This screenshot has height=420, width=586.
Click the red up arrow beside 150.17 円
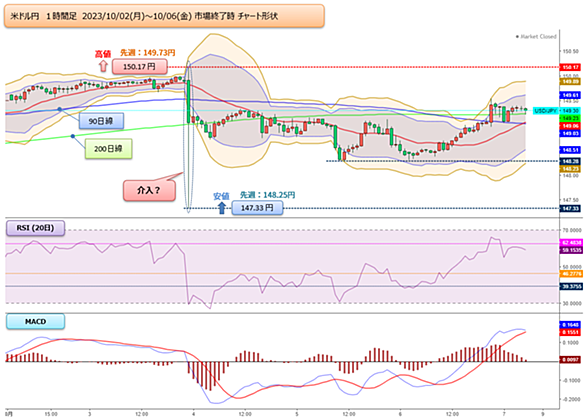(x=103, y=67)
